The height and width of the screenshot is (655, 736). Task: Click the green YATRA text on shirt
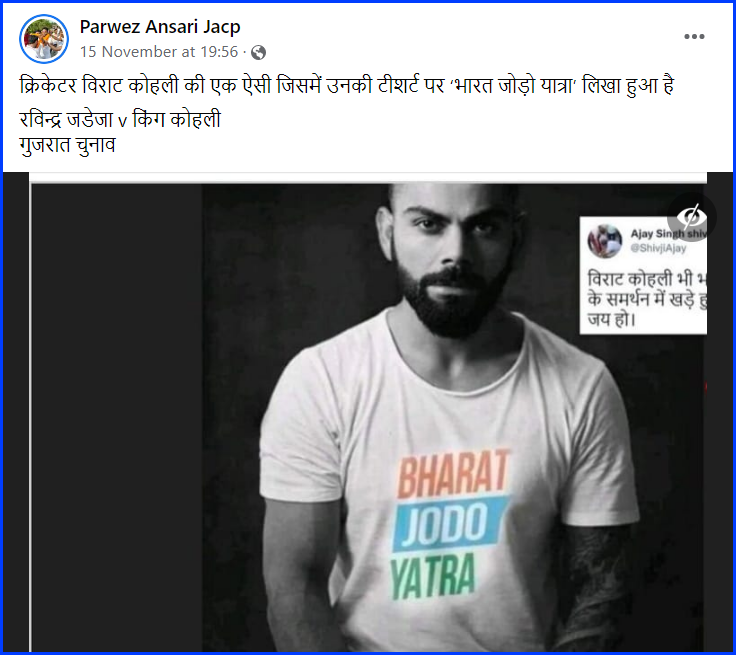433,577
